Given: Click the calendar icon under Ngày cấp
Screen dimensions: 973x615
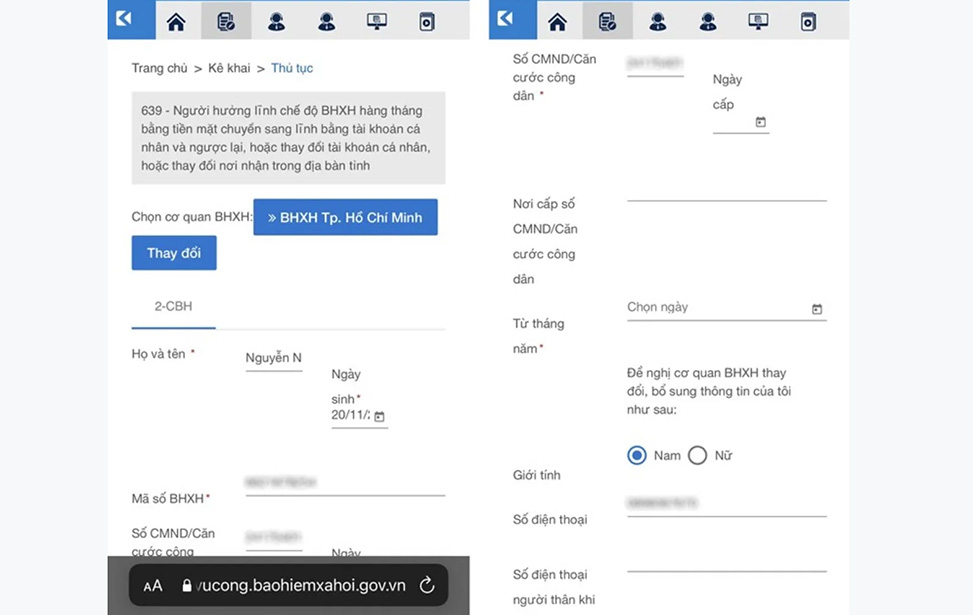Looking at the screenshot, I should [760, 122].
